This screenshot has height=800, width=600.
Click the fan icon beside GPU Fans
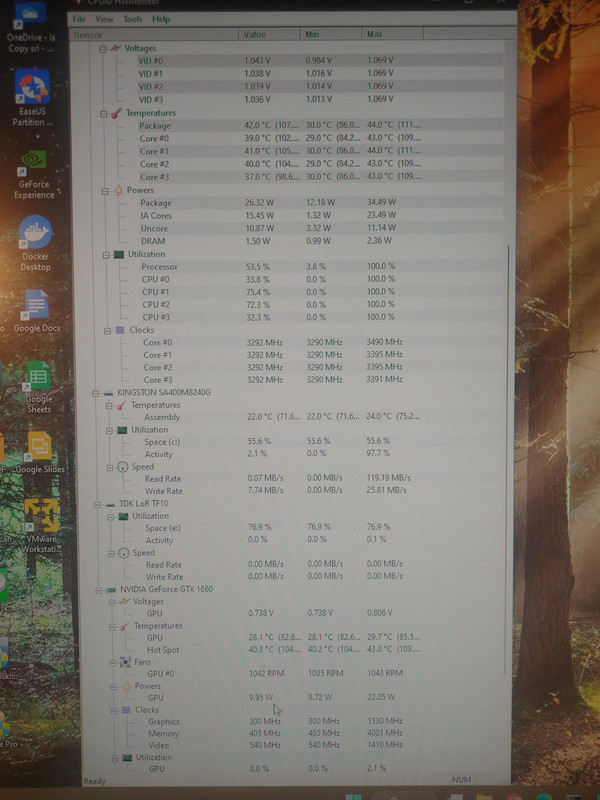[125, 662]
